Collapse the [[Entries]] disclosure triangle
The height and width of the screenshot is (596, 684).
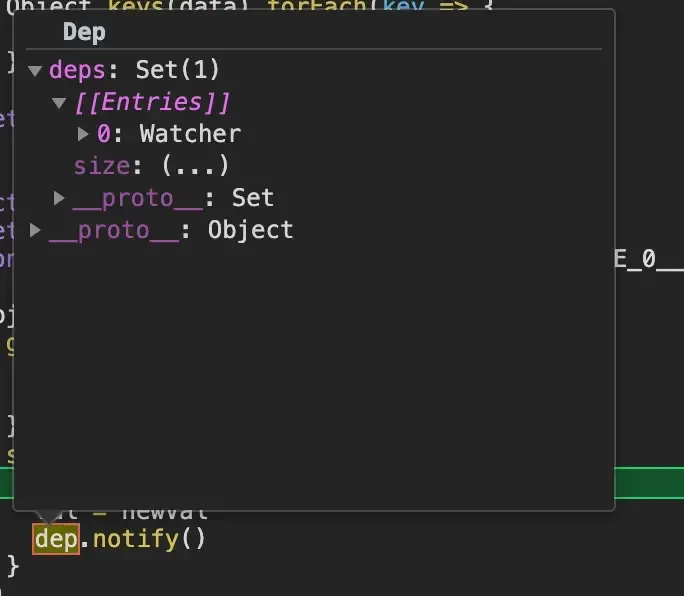tap(60, 103)
